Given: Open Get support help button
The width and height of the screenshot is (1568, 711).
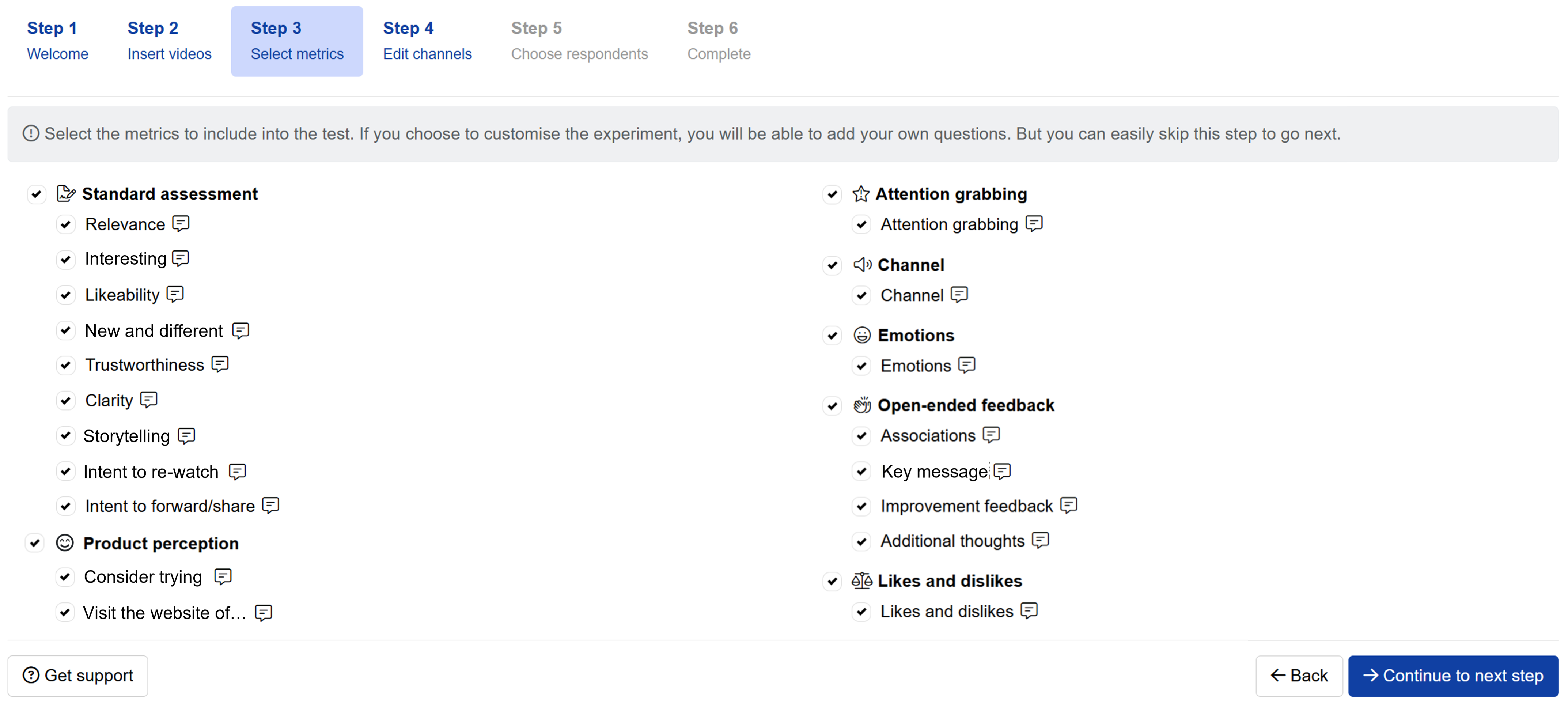Looking at the screenshot, I should pos(78,675).
